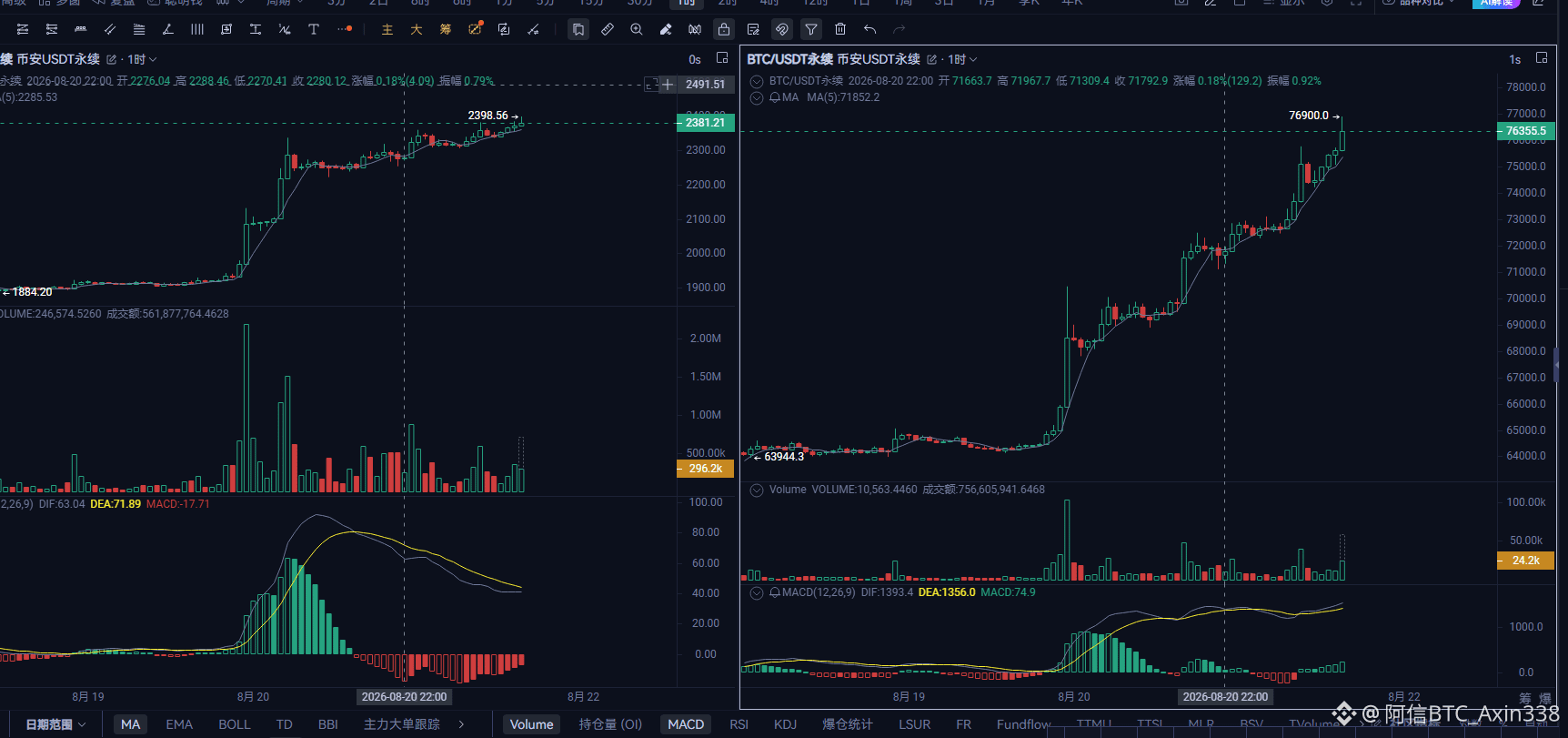Collapse the BTC Volume pane legend circle
The height and width of the screenshot is (738, 1568).
point(757,490)
